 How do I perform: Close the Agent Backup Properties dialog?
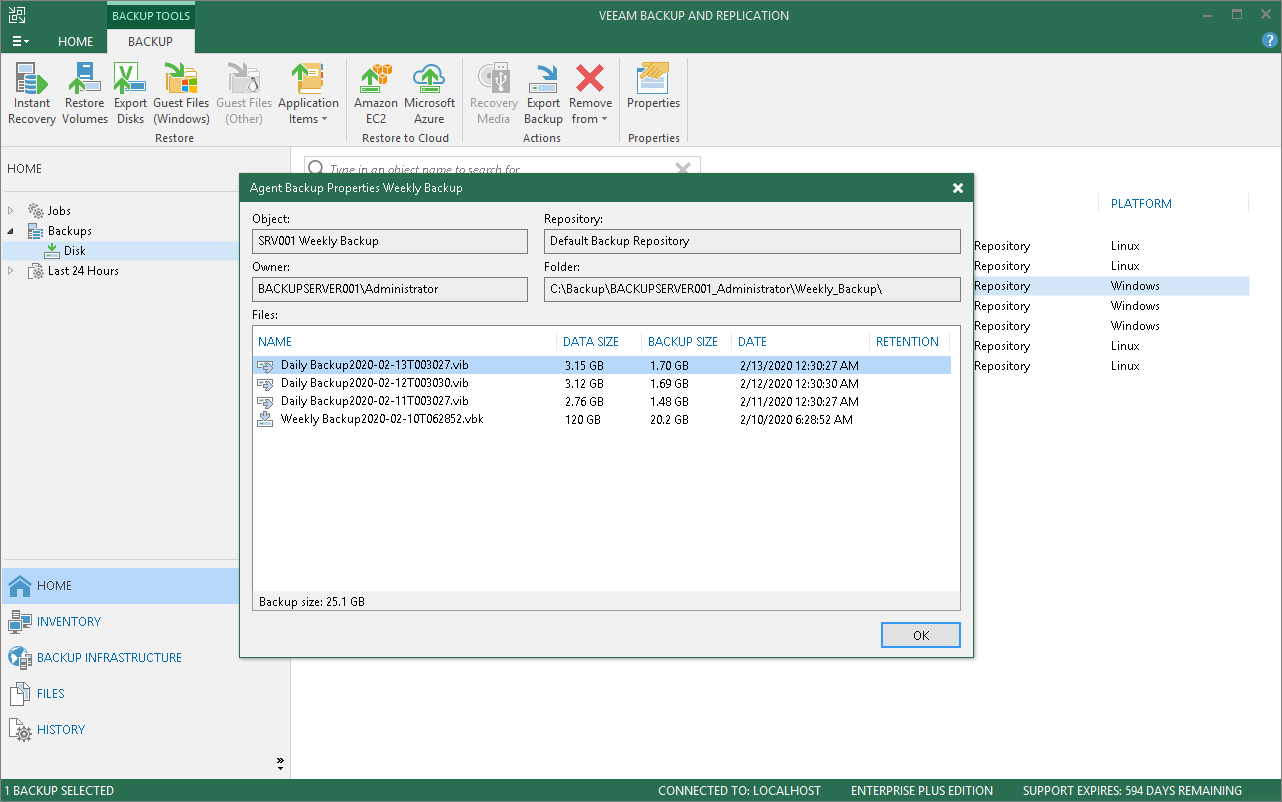click(x=958, y=188)
